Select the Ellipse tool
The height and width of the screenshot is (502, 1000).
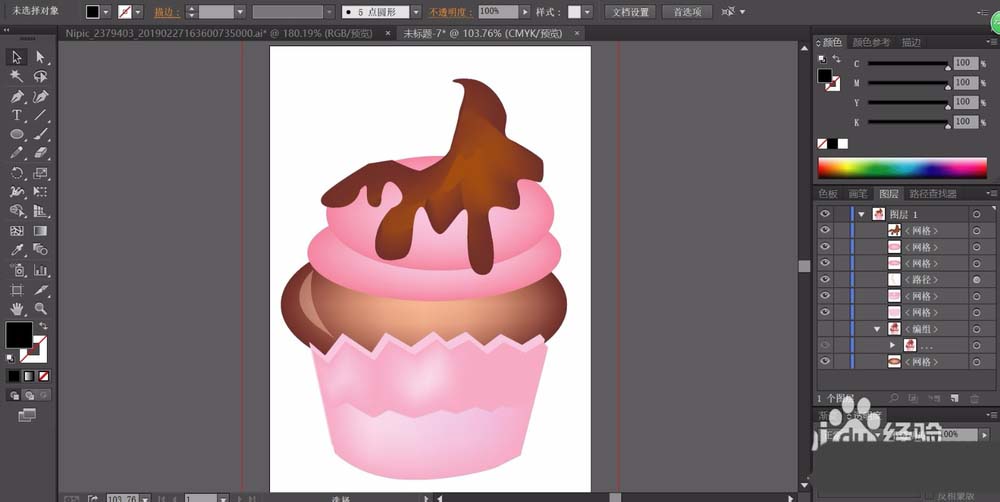click(x=17, y=135)
